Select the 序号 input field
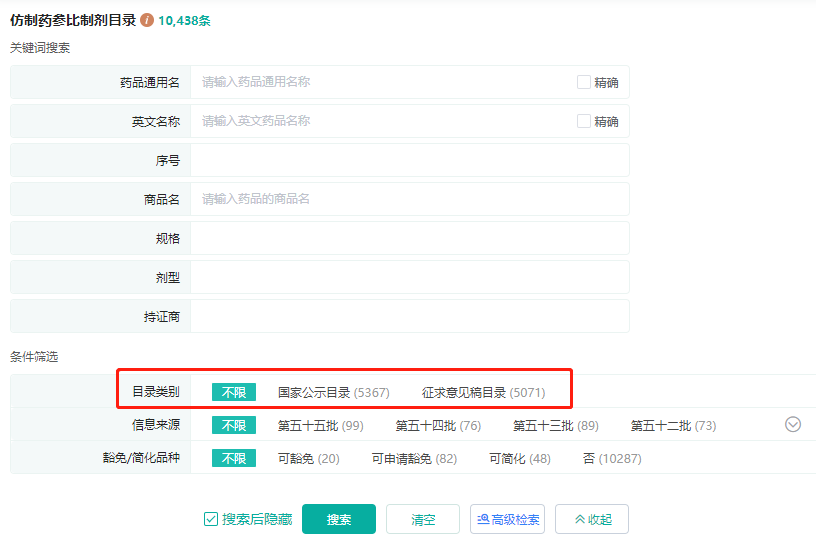The height and width of the screenshot is (546, 816). [x=408, y=160]
